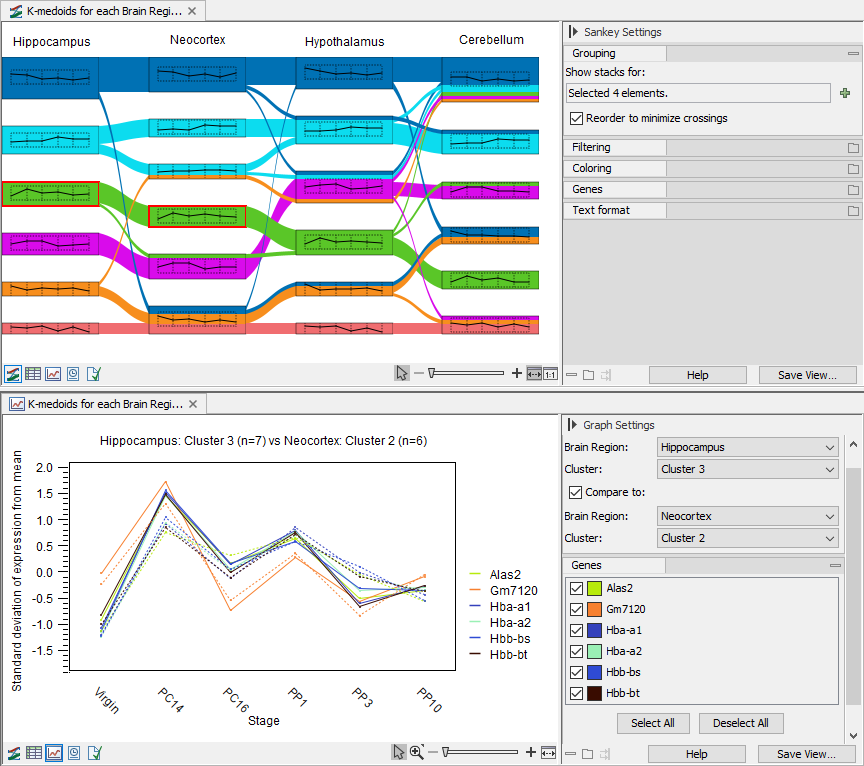The image size is (864, 766).
Task: Reset Sankey zoom to 1:1
Action: point(550,373)
